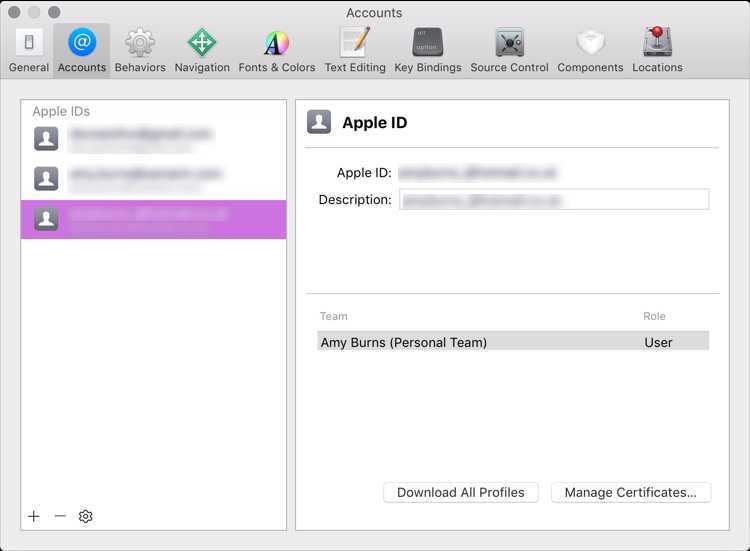
Task: Click the Description text field
Action: 554,199
